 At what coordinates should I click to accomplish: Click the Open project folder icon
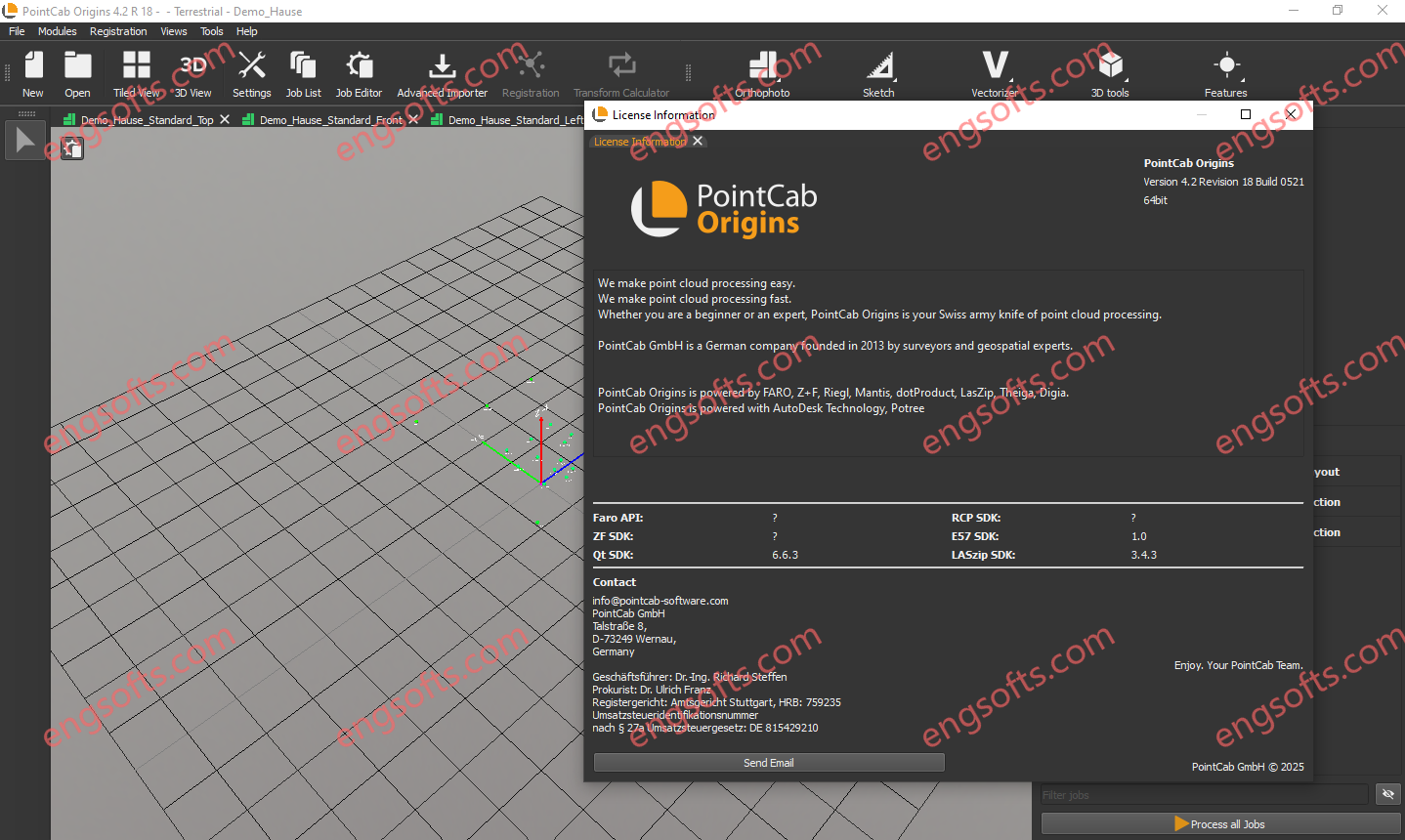point(77,73)
